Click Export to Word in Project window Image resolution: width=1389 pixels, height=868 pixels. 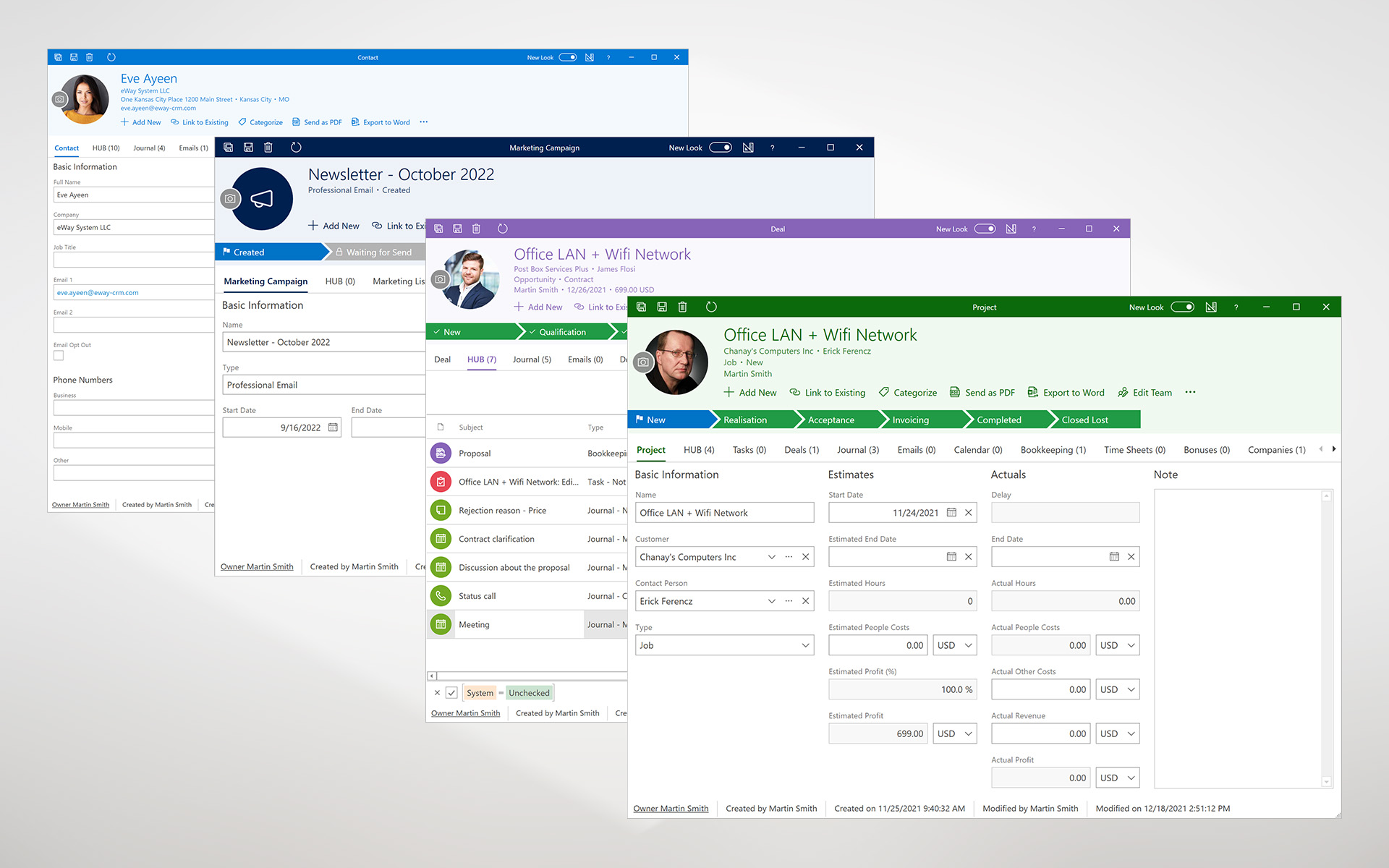click(1066, 392)
